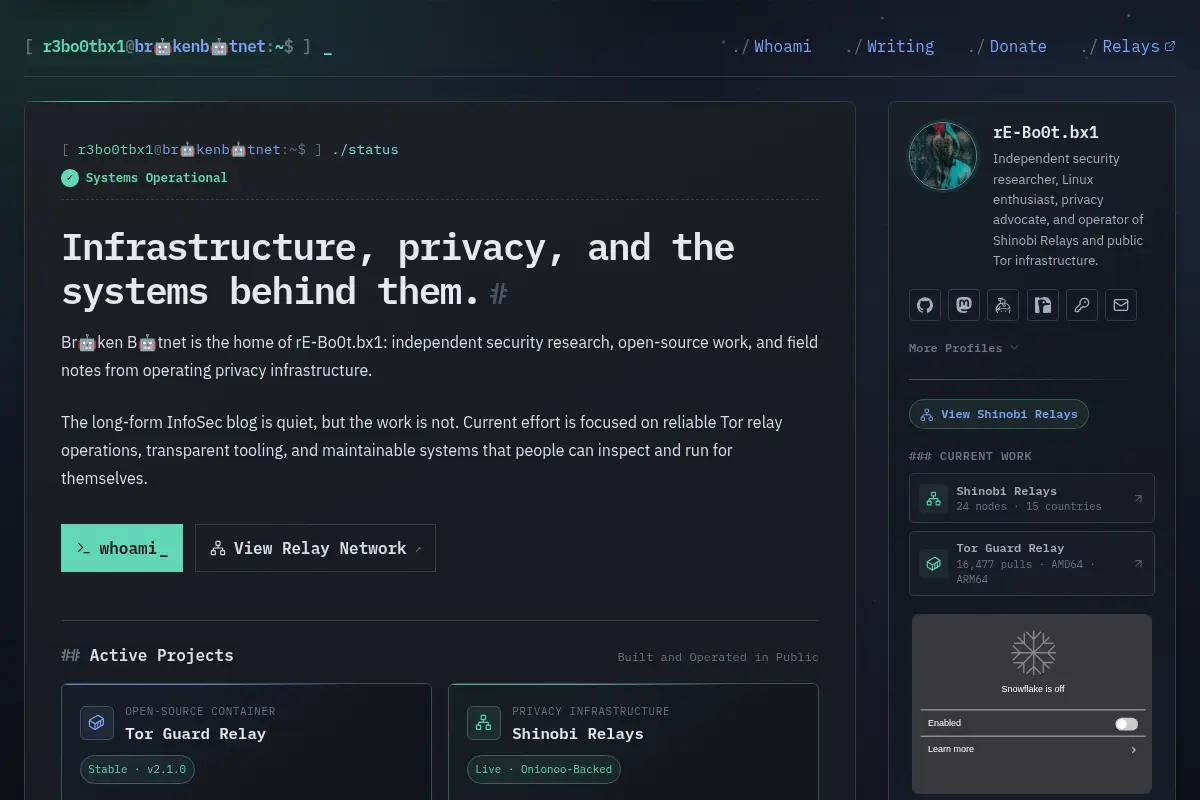This screenshot has width=1200, height=800.
Task: Click the Snowflake logo icon
Action: (x=1033, y=653)
